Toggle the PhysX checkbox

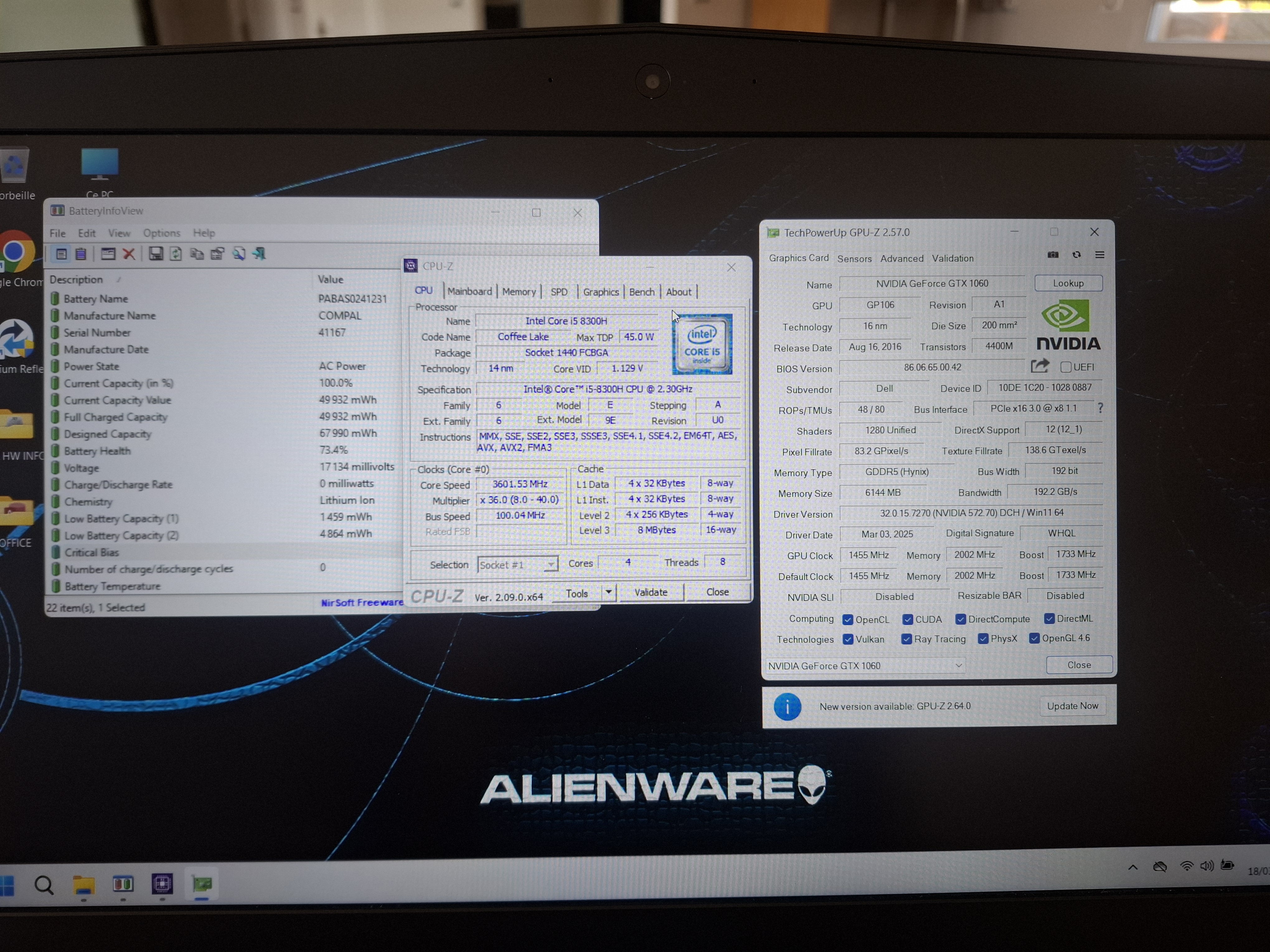tap(983, 639)
